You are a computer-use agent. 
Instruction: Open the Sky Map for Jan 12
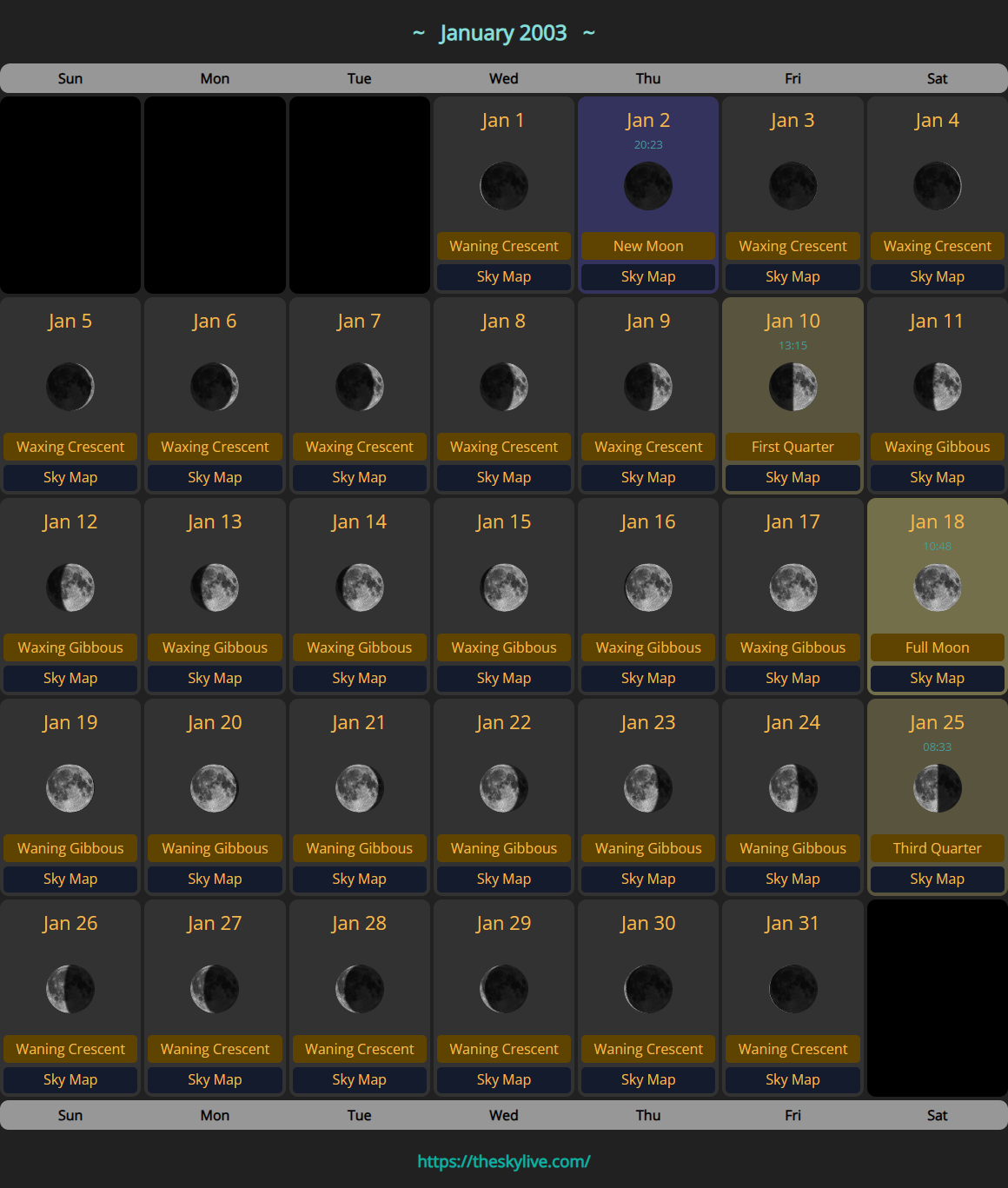pos(70,678)
